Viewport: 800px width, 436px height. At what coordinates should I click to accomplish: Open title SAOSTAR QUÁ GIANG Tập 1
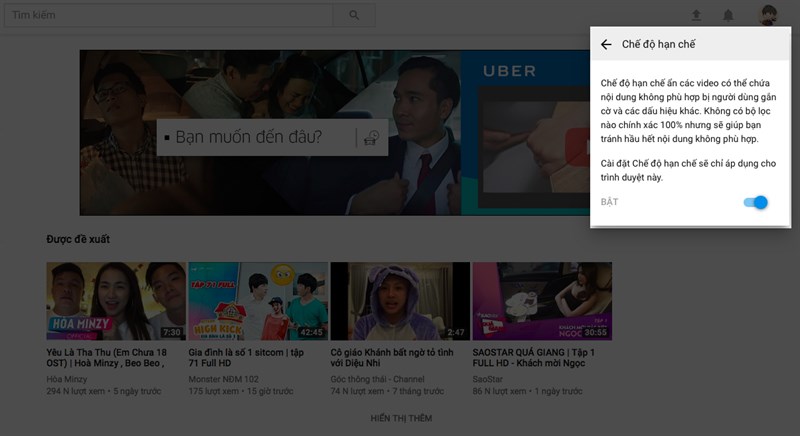(x=534, y=357)
